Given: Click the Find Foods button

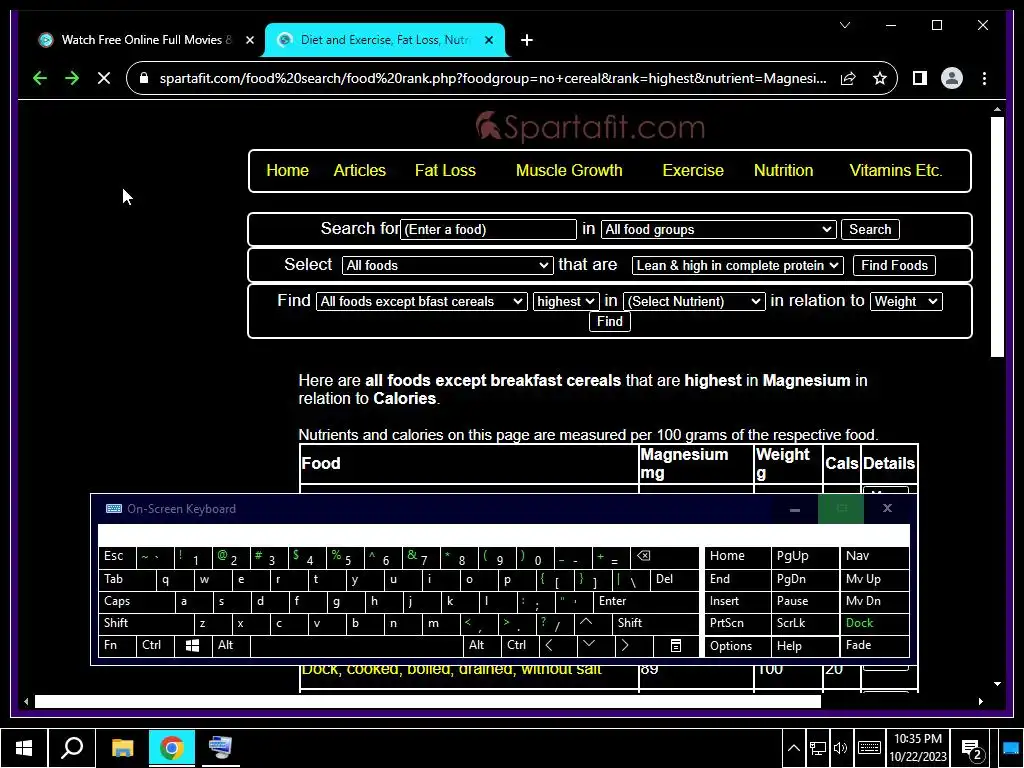Looking at the screenshot, I should (894, 265).
